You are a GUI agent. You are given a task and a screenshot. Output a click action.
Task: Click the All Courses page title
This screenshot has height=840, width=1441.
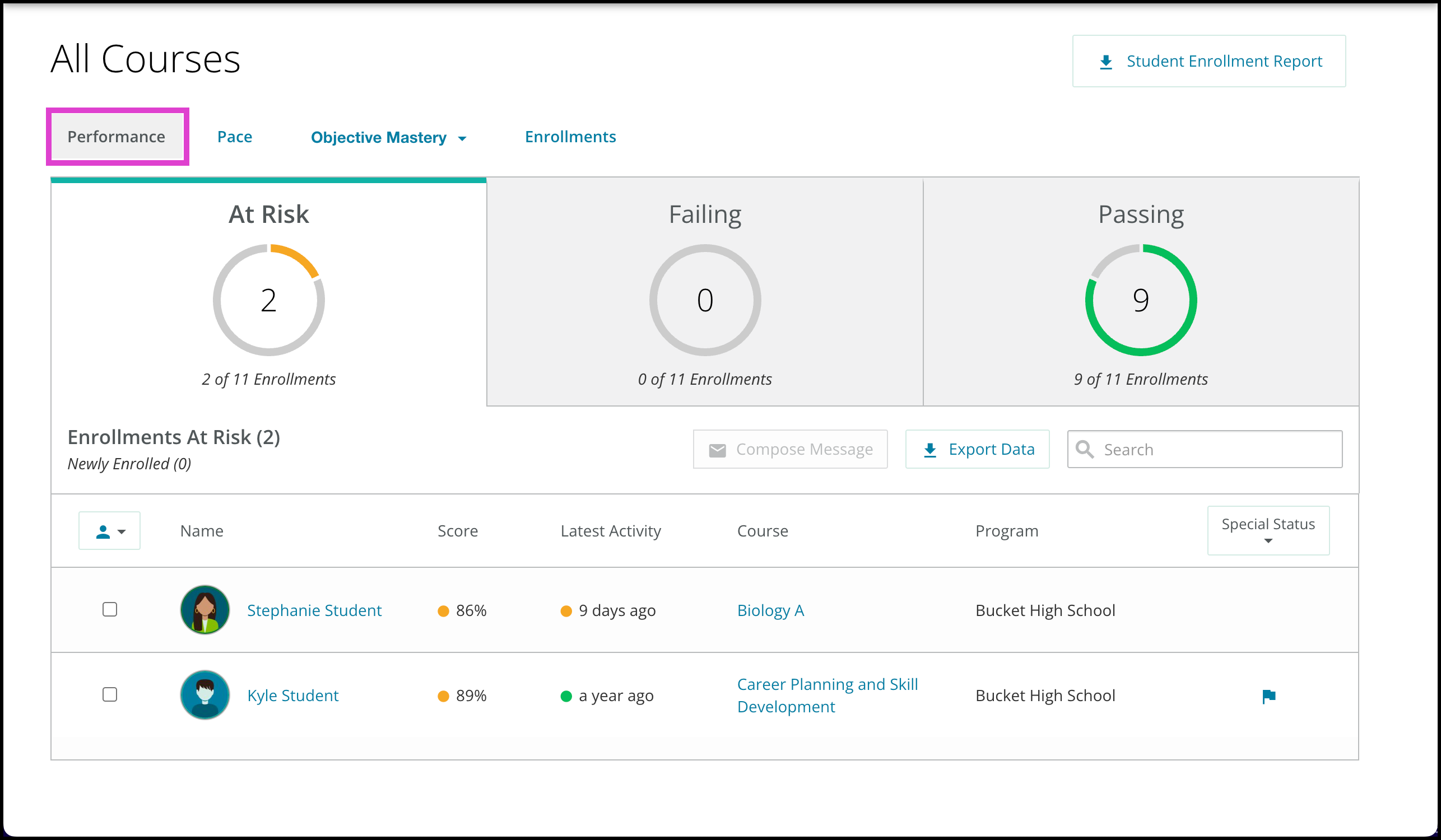tap(145, 59)
